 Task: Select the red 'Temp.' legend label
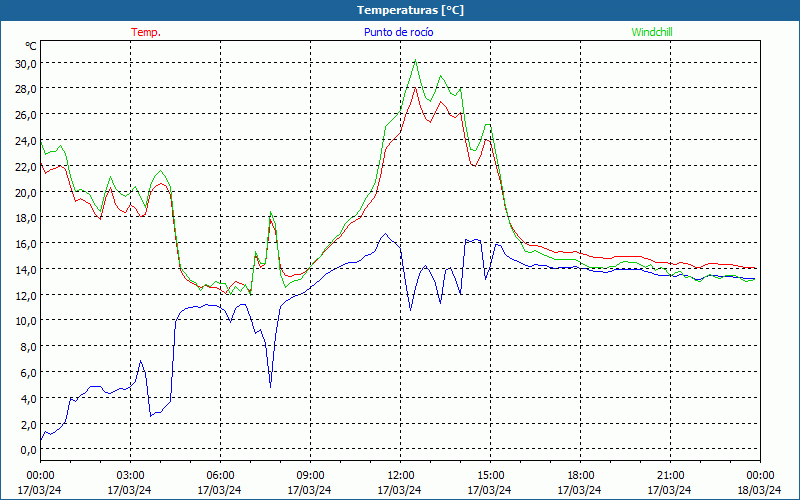tap(146, 32)
